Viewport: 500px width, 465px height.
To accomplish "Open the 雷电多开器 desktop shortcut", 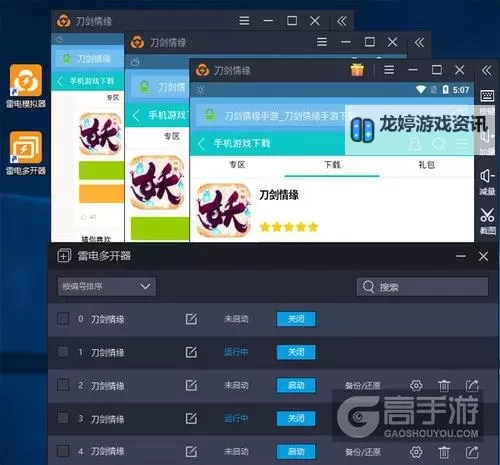I will pos(26,153).
